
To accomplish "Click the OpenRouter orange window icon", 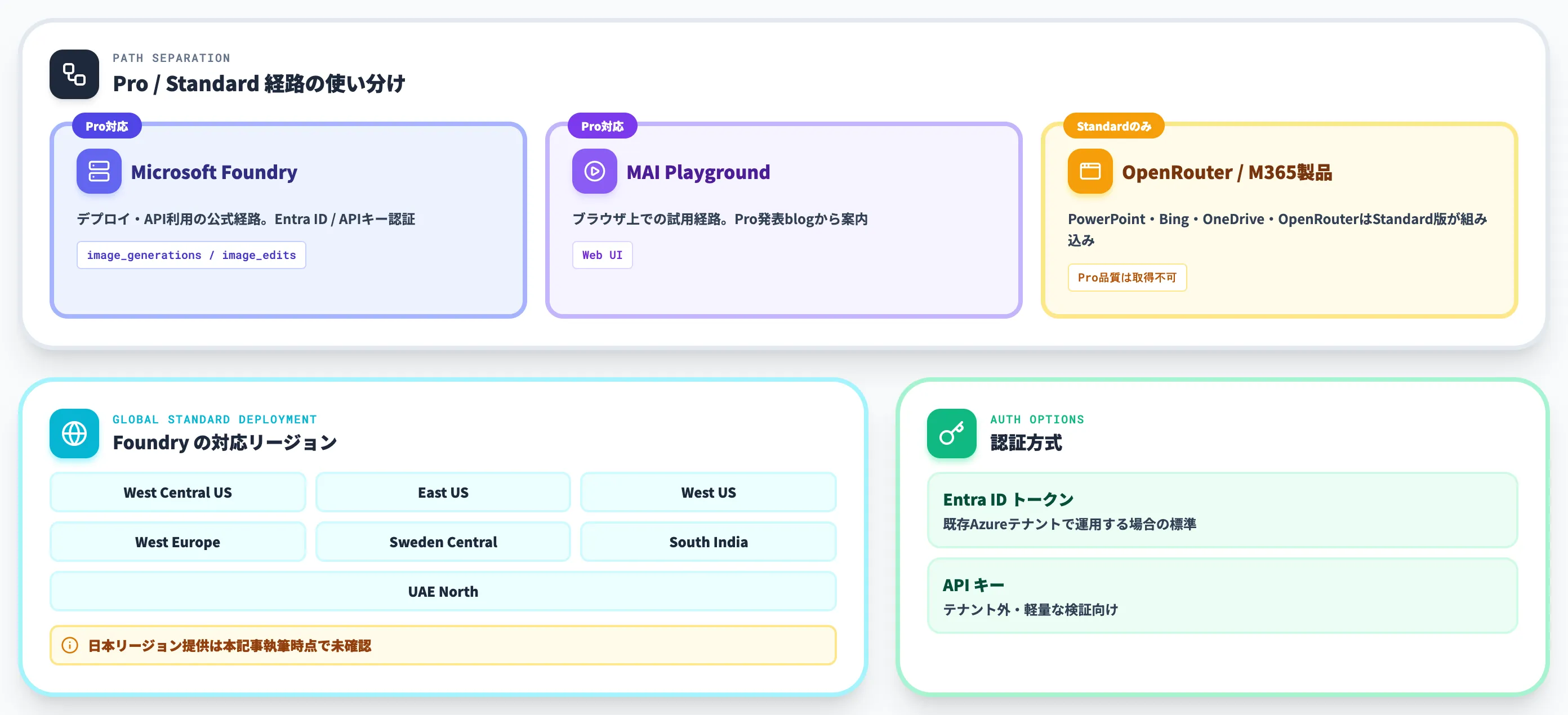I will point(1090,171).
